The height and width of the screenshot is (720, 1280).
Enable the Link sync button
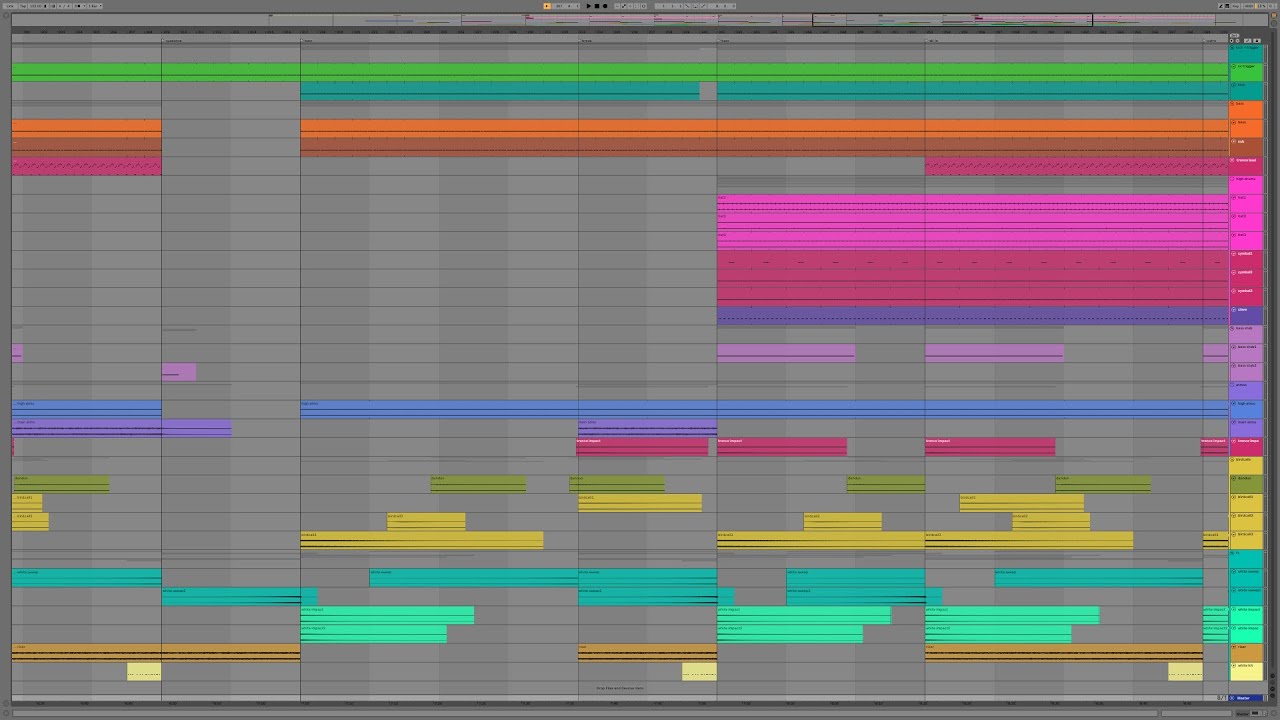10,6
